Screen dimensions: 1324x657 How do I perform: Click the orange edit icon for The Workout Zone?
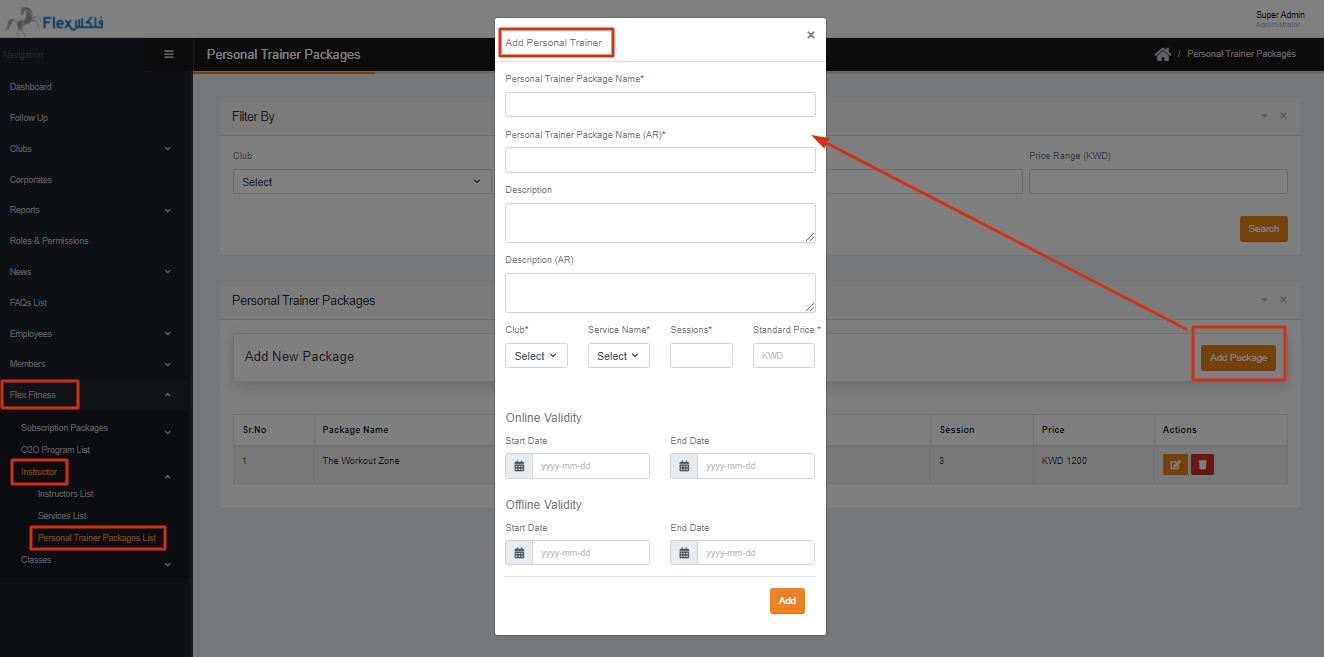pos(1175,464)
